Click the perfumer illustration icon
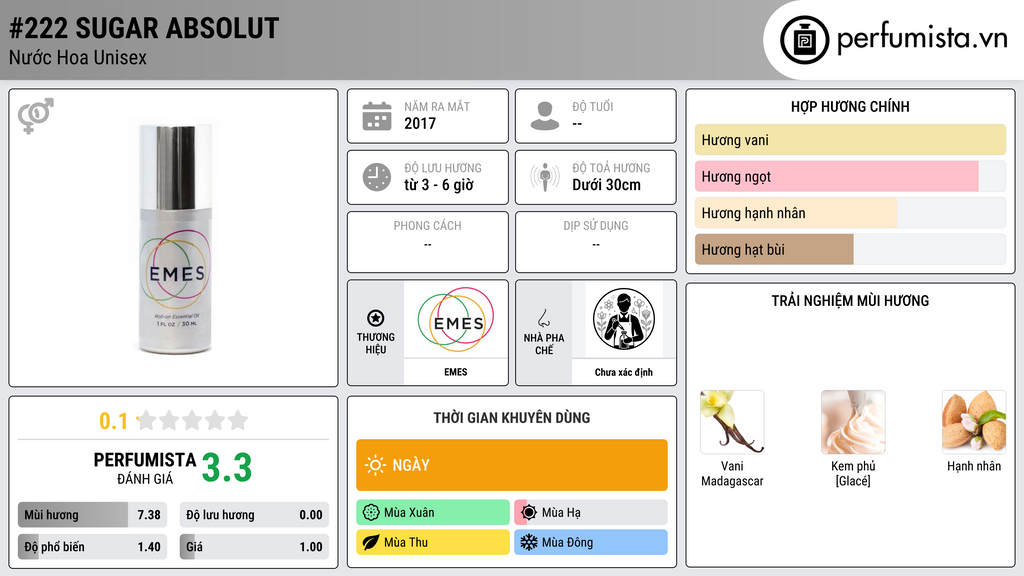1024x576 pixels. (624, 319)
